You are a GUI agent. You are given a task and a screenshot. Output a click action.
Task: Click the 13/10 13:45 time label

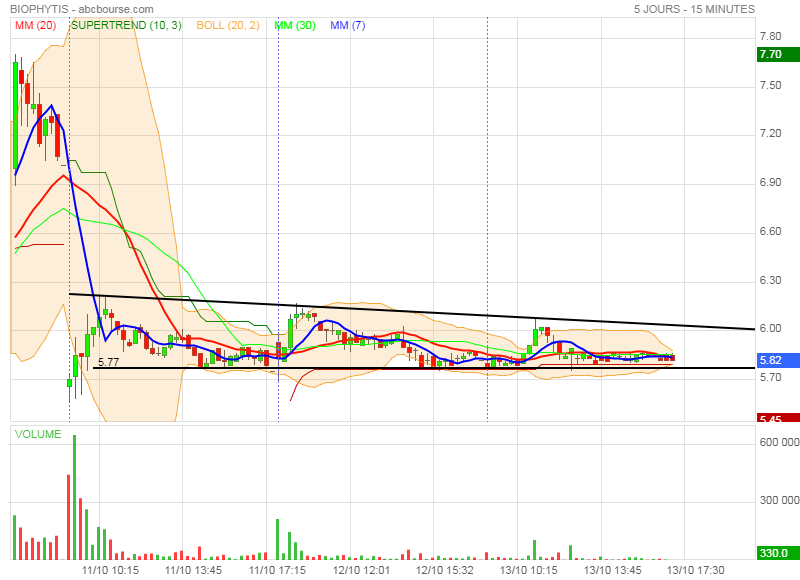pyautogui.click(x=612, y=570)
